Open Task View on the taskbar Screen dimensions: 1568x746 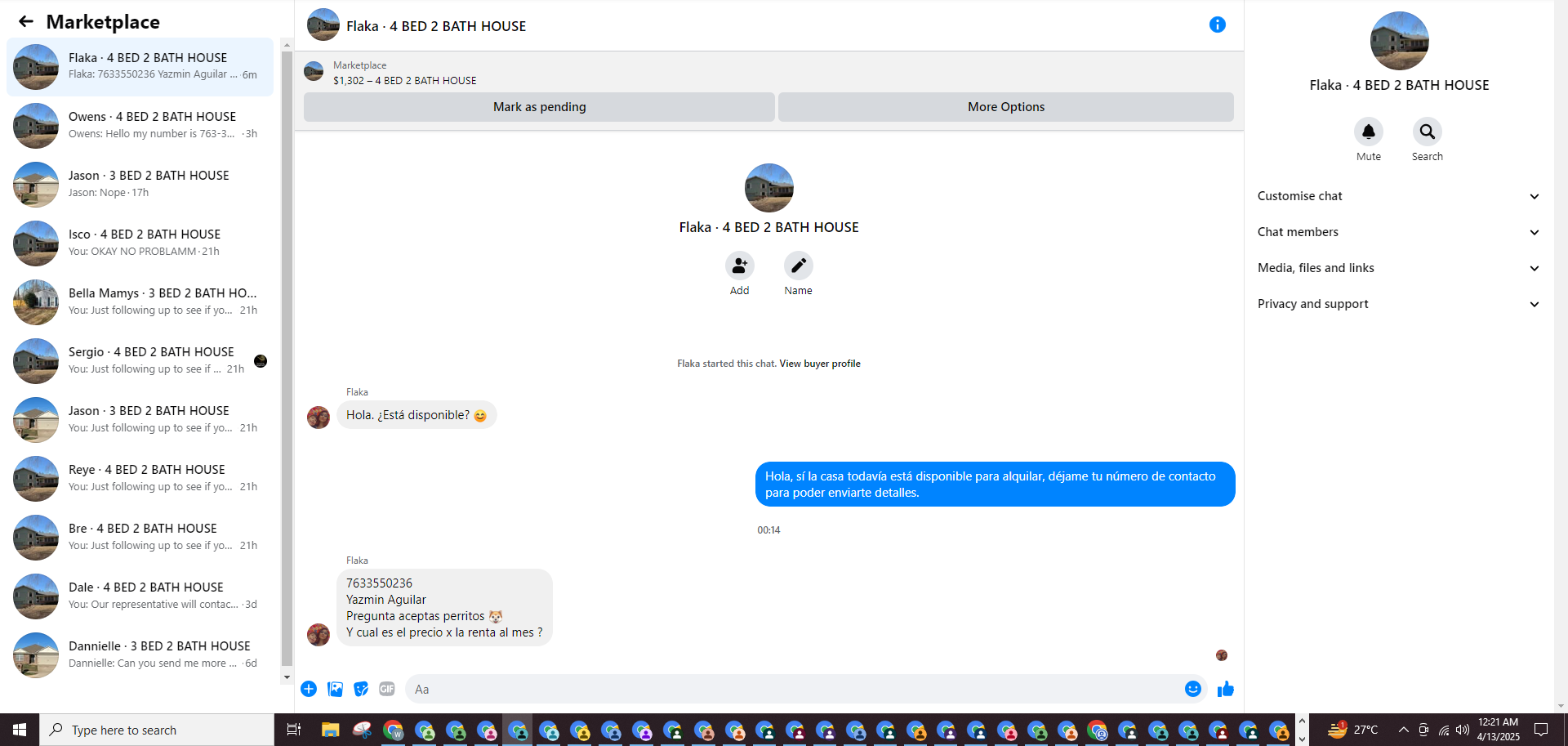pos(294,730)
